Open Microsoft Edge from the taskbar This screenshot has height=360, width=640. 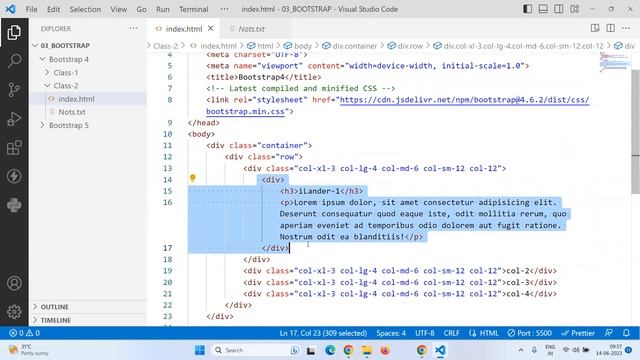(x=330, y=350)
